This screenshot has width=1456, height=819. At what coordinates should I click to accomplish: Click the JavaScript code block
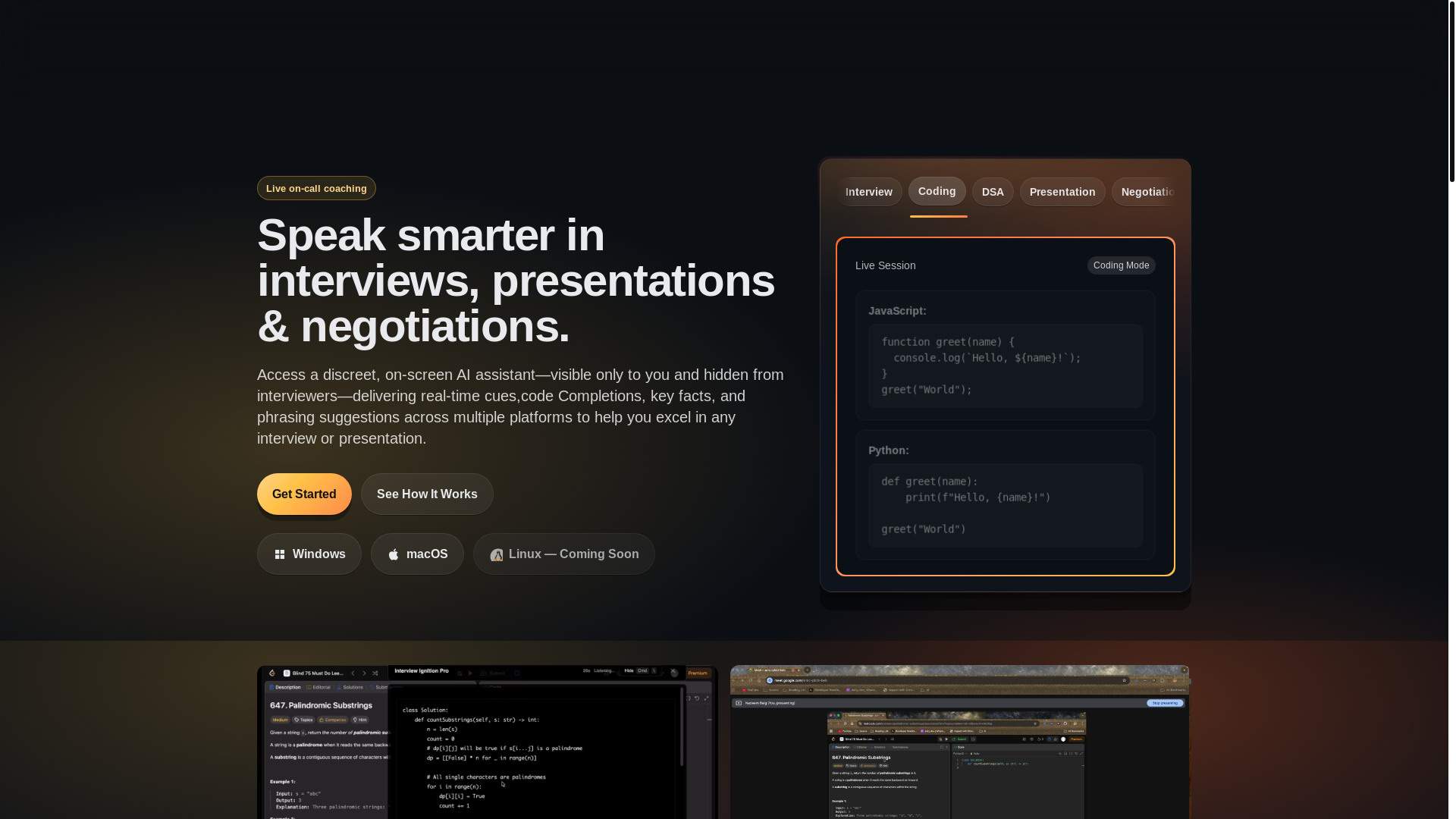click(1006, 366)
